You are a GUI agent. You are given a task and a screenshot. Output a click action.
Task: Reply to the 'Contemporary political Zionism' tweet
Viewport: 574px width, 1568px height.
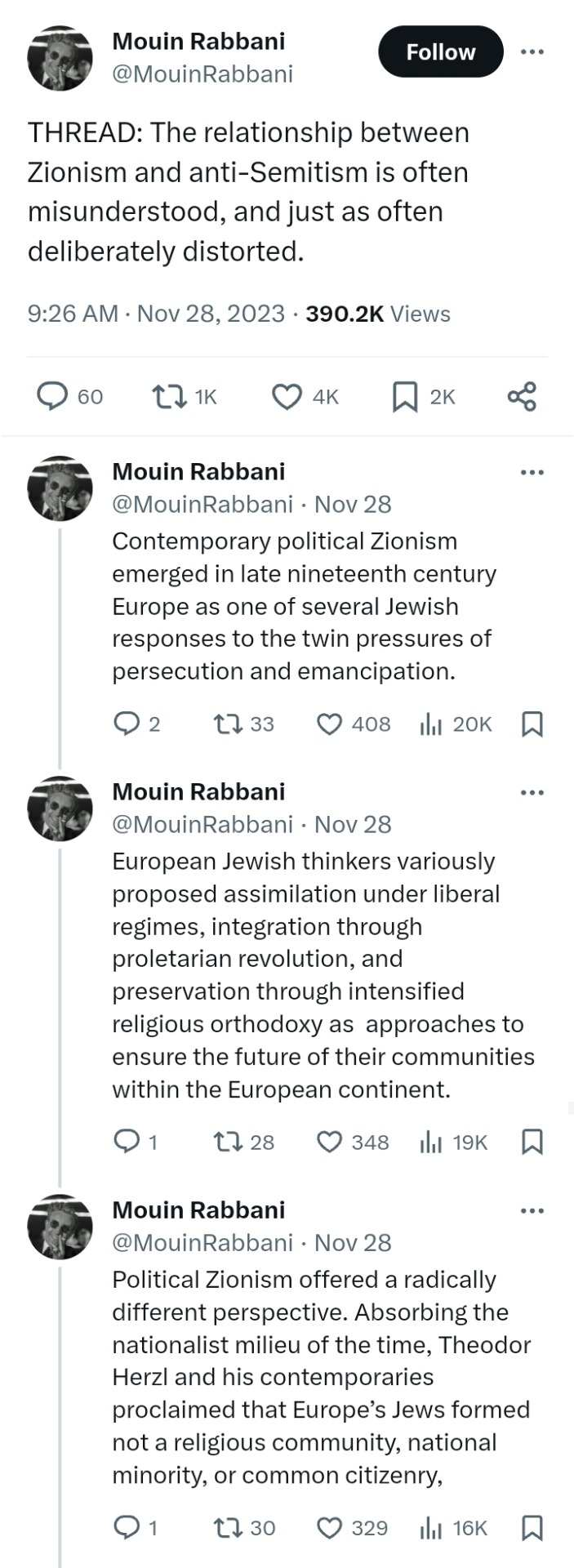click(126, 724)
